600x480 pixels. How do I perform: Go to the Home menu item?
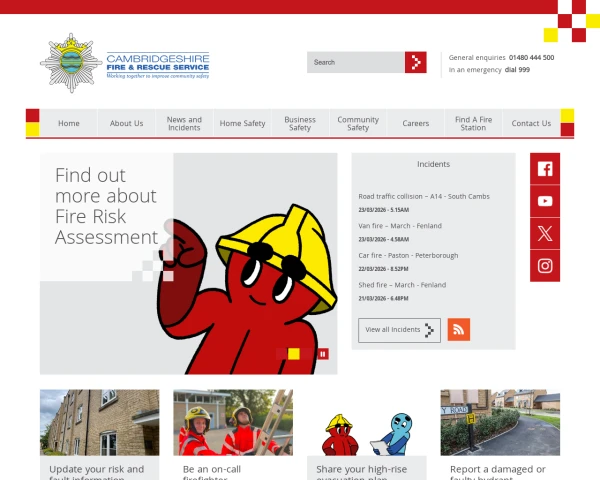[69, 123]
